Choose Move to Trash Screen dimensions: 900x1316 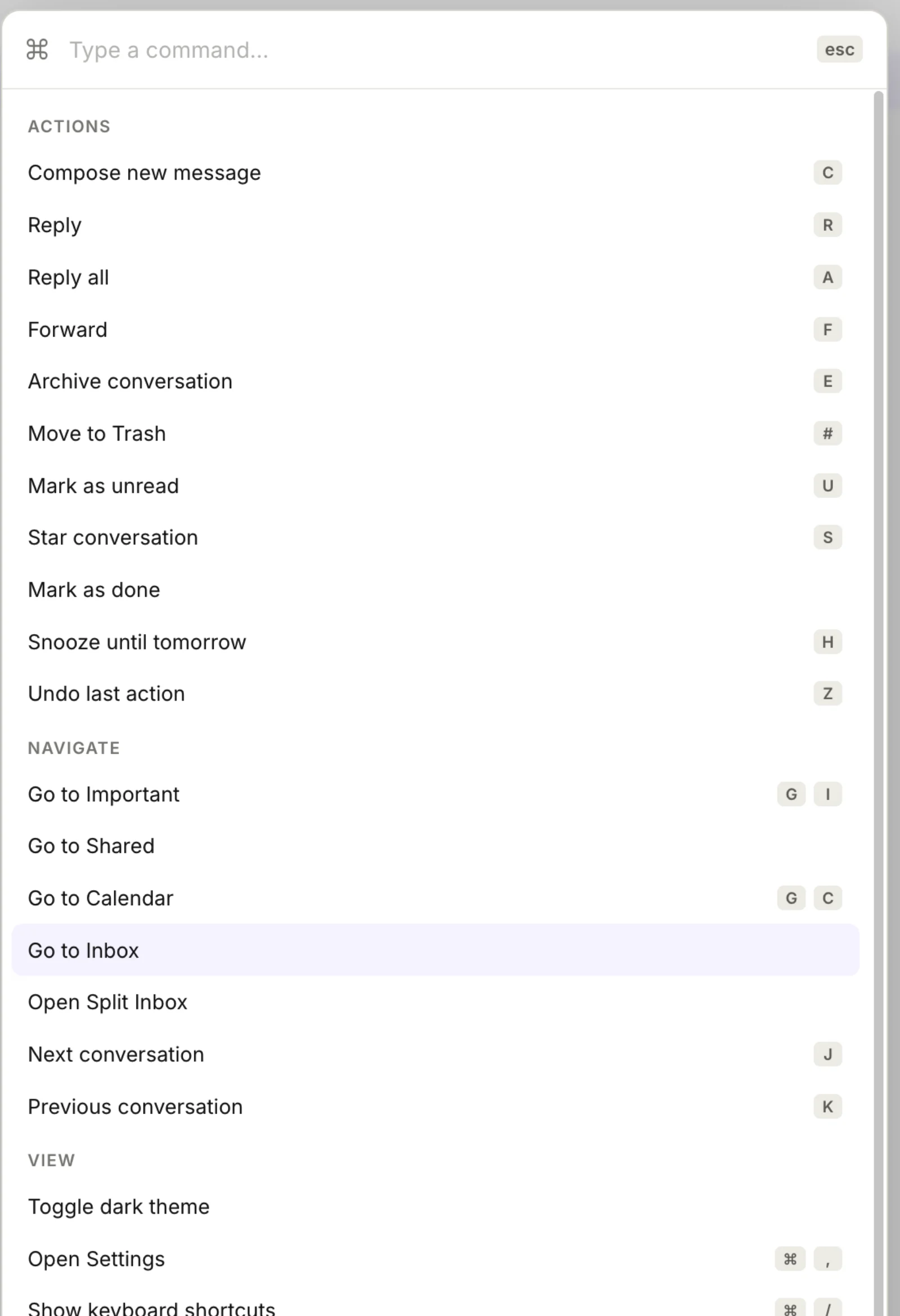click(x=435, y=434)
